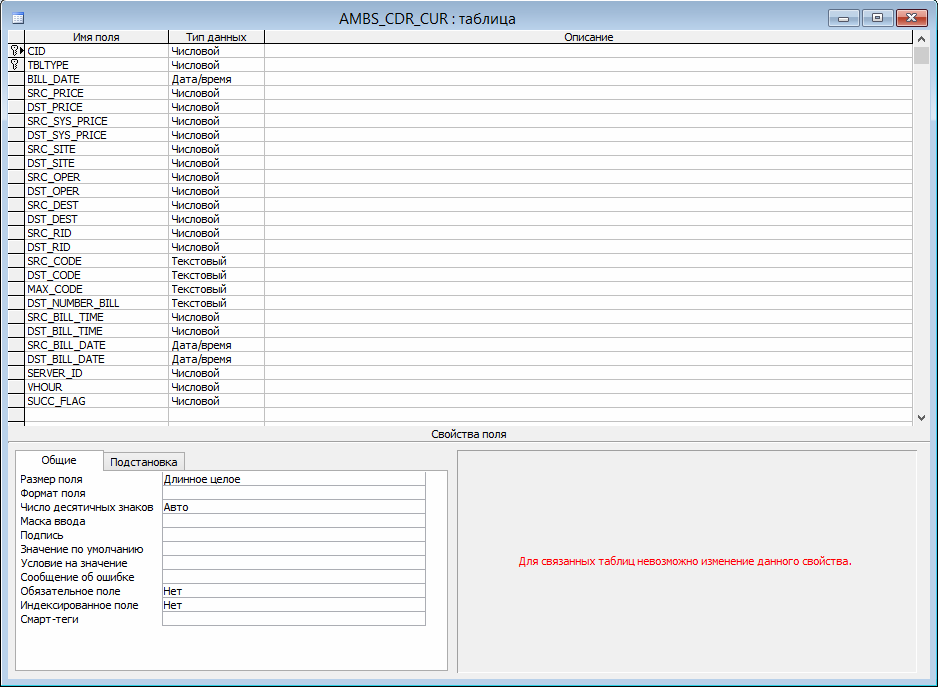Select the DST_BILL_TIME field name
The height and width of the screenshot is (687, 938).
[x=65, y=331]
